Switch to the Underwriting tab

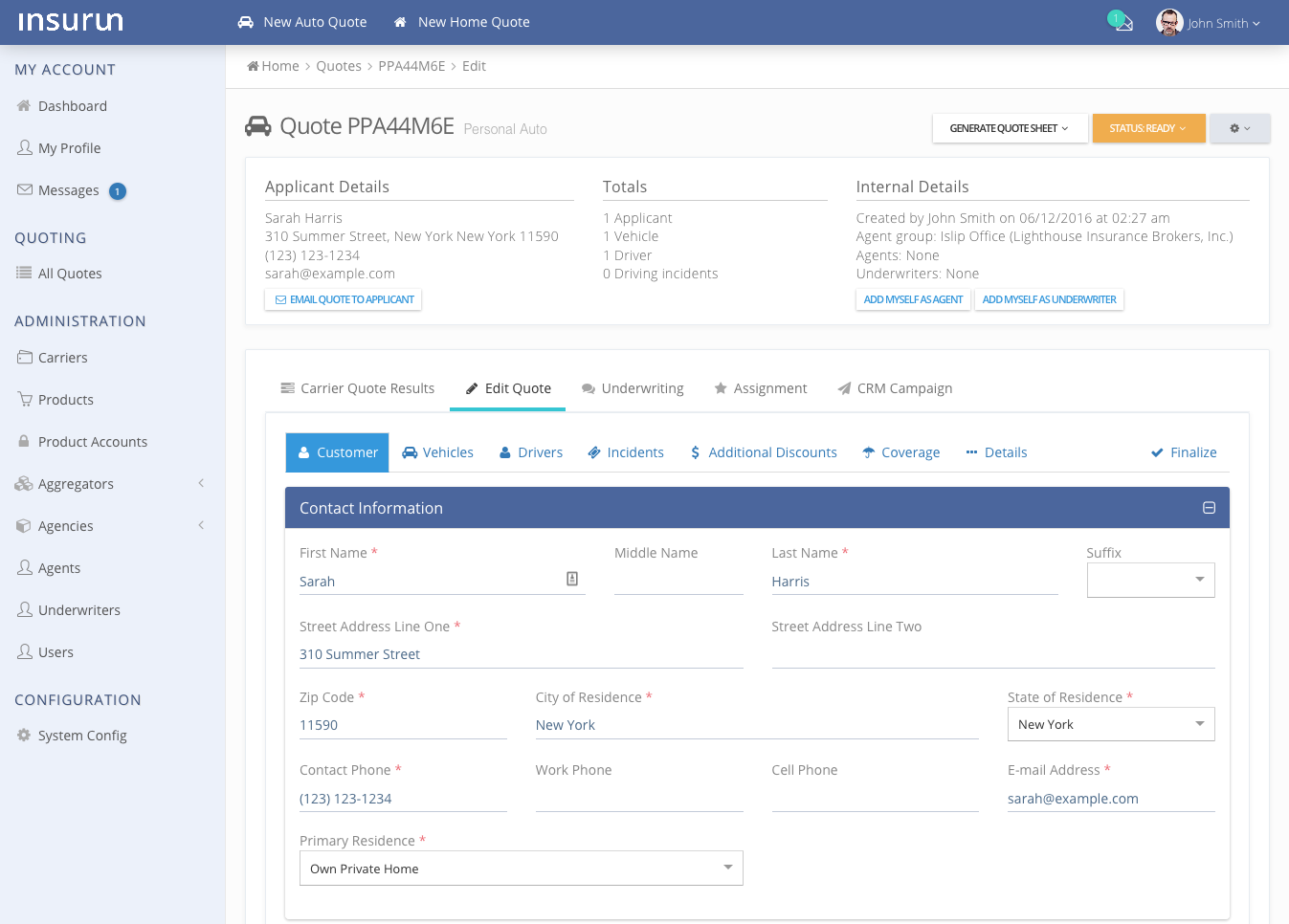(633, 388)
